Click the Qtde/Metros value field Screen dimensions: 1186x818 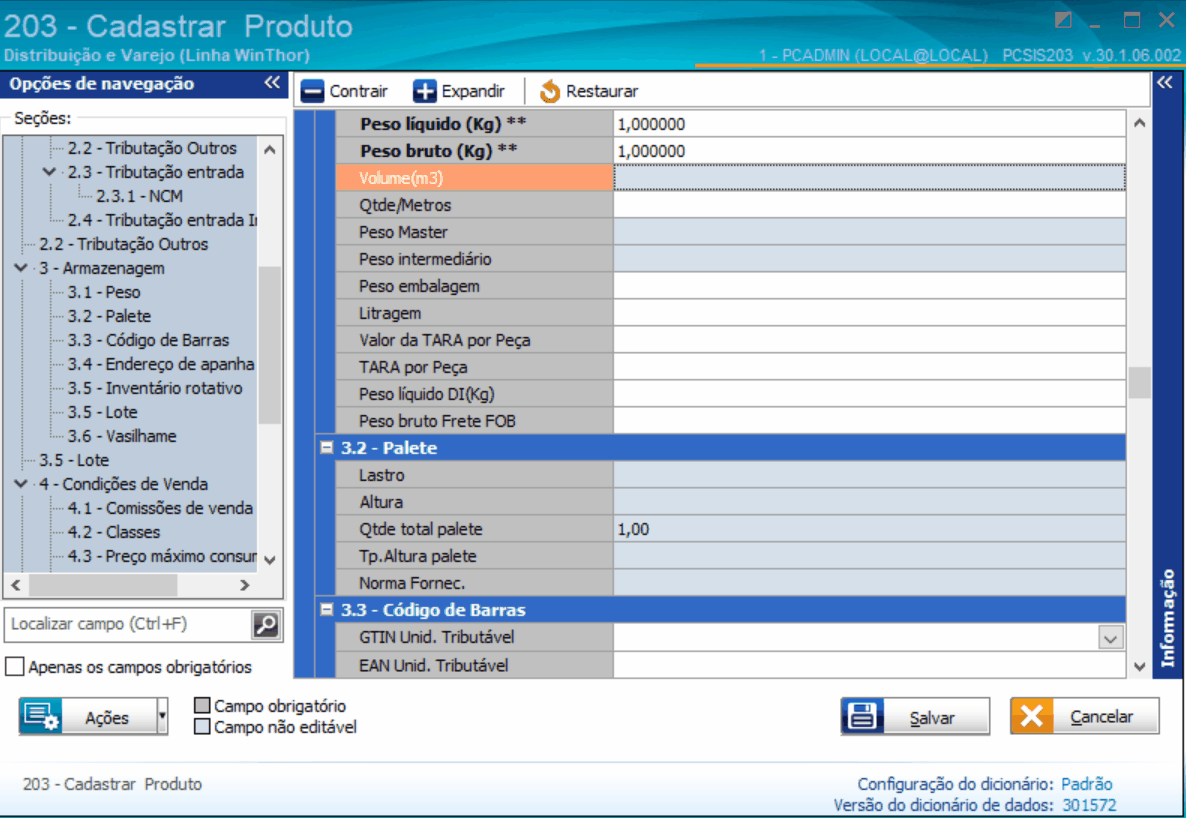coord(869,205)
